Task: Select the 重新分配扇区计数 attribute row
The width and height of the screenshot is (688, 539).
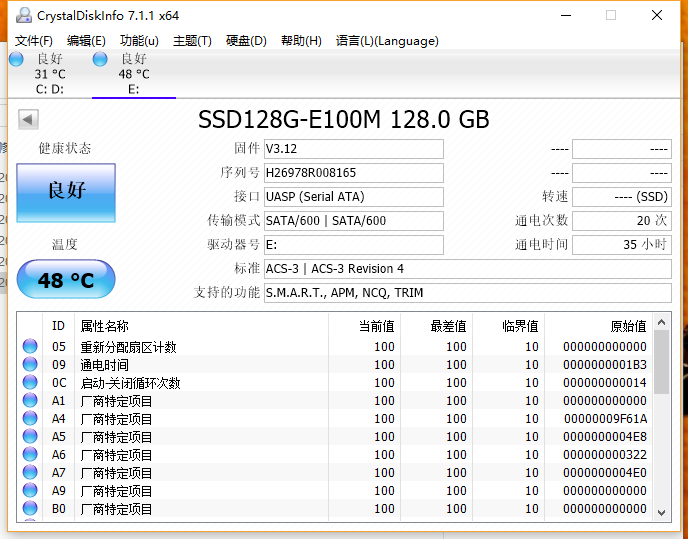Action: pyautogui.click(x=335, y=346)
